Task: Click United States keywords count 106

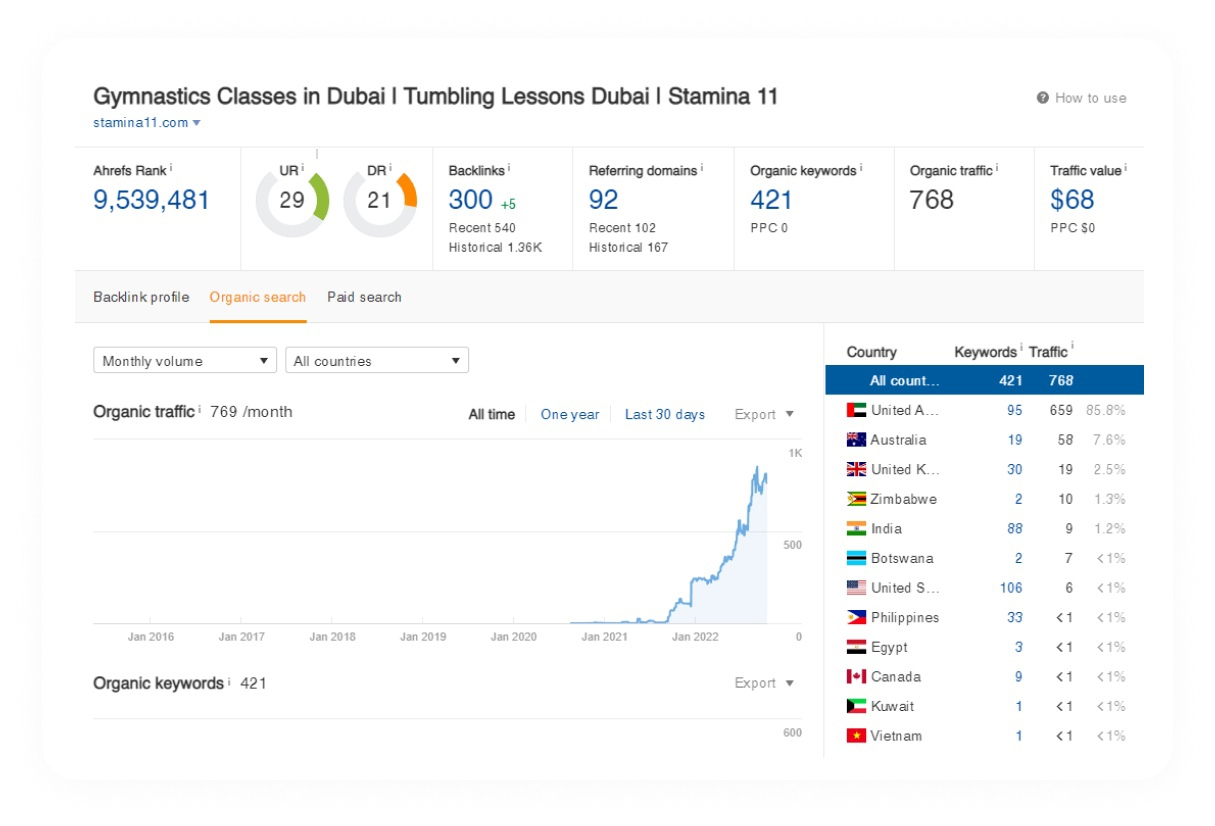Action: point(1011,588)
